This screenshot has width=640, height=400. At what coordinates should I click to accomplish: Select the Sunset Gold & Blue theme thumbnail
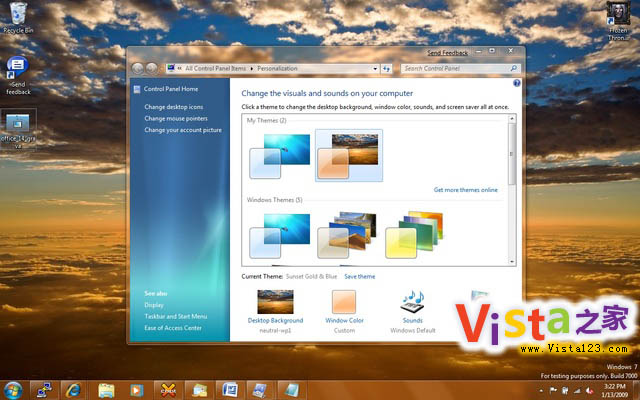coord(349,156)
